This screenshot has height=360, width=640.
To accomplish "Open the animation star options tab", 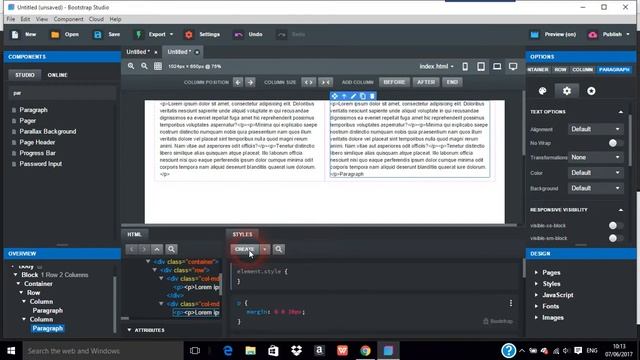I will pyautogui.click(x=591, y=91).
